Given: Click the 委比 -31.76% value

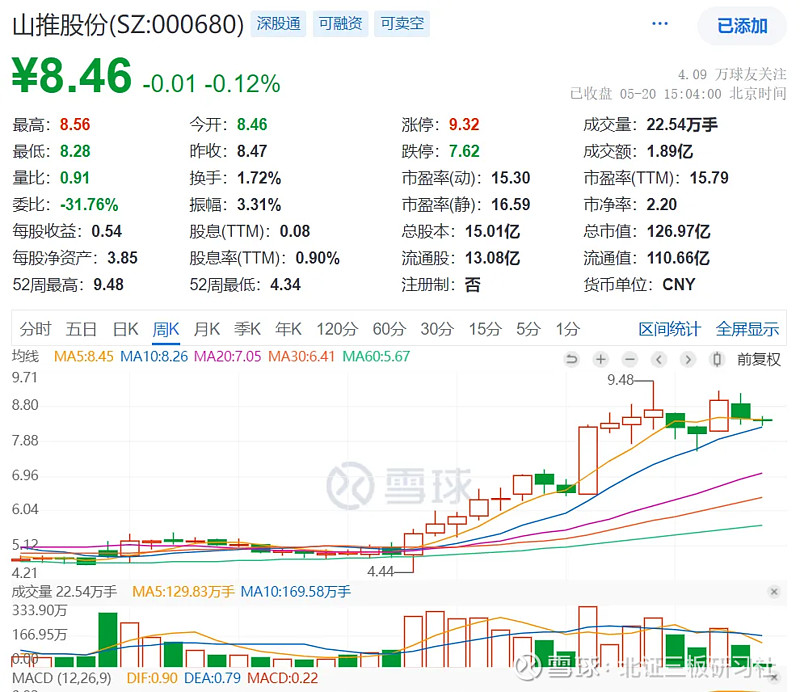Looking at the screenshot, I should click(89, 205).
